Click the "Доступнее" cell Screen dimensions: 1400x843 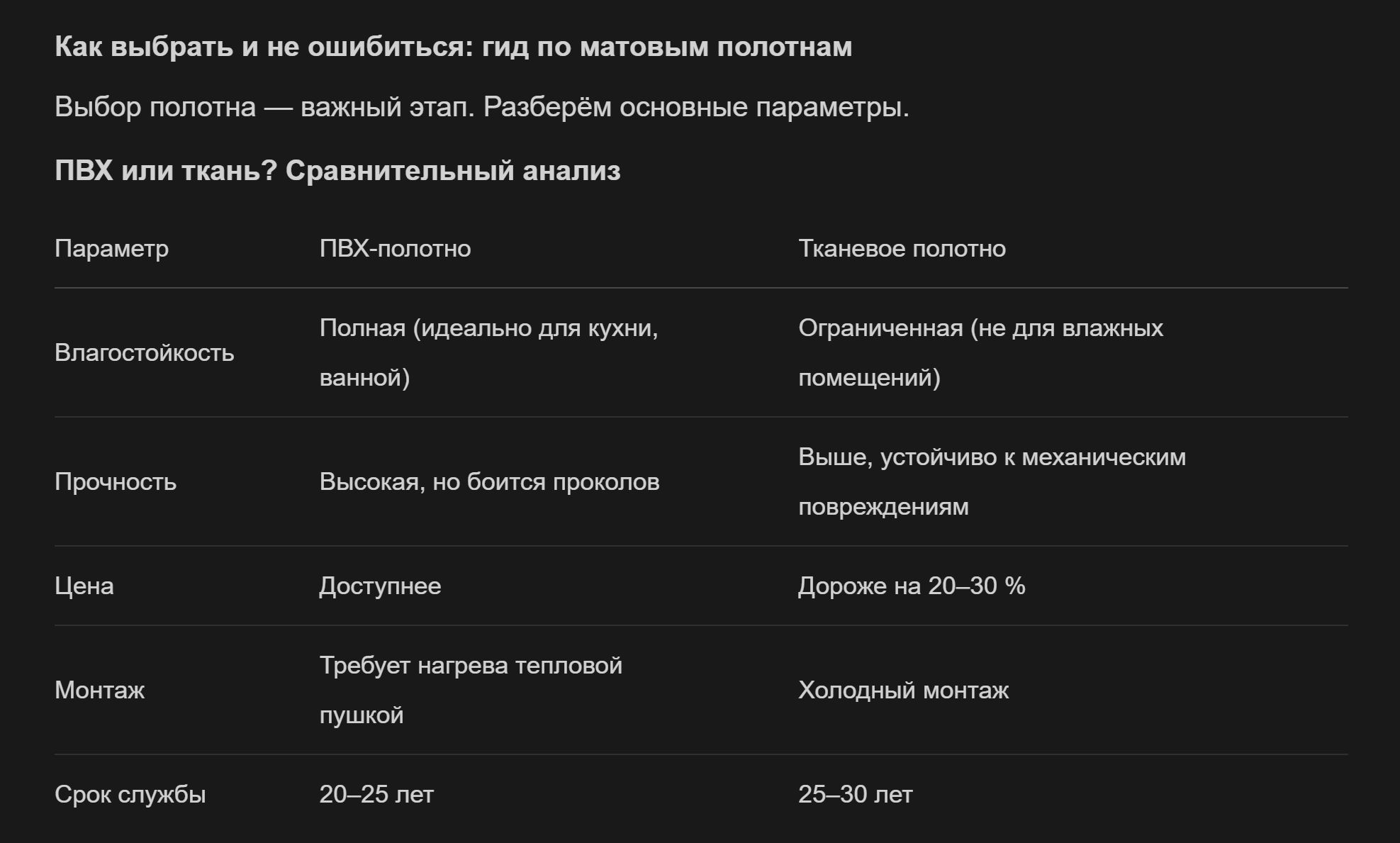380,586
